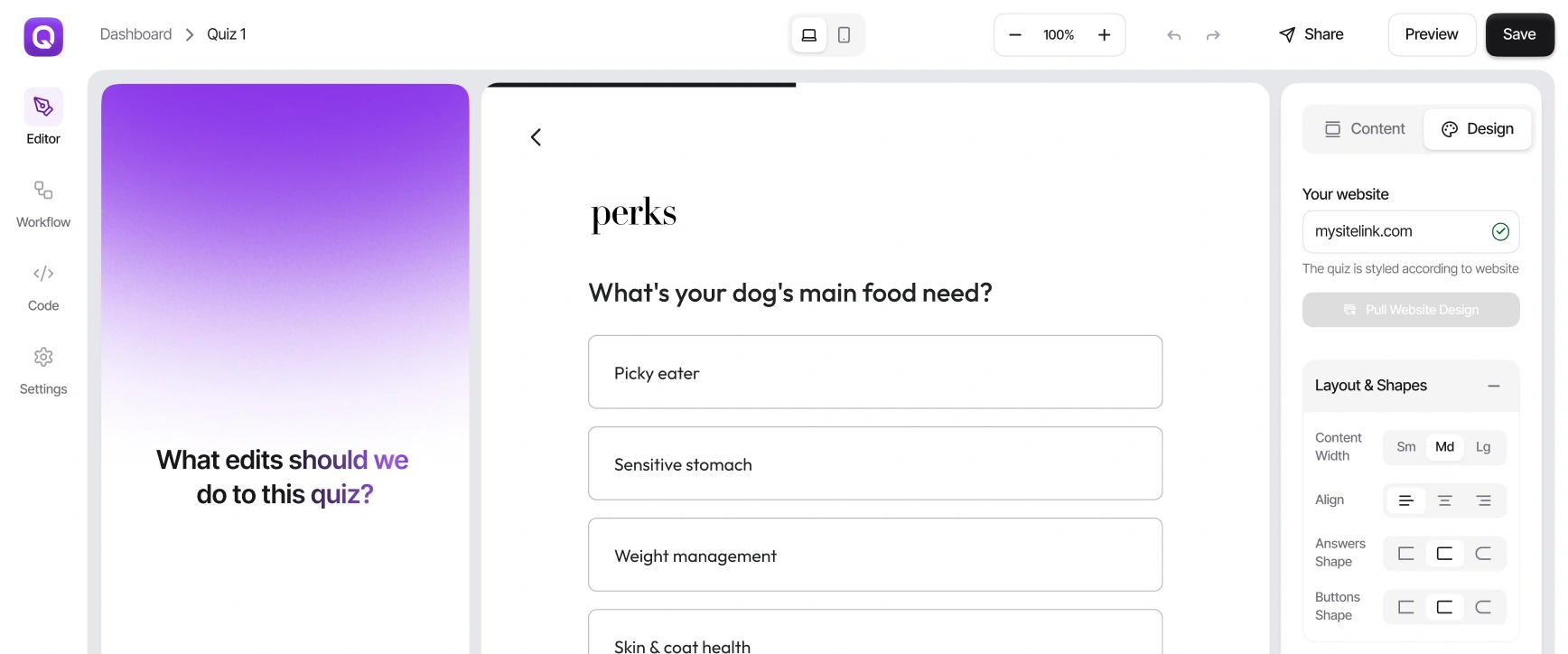Screen dimensions: 1568x654
Task: Switch to mobile preview mode
Action: coord(845,35)
